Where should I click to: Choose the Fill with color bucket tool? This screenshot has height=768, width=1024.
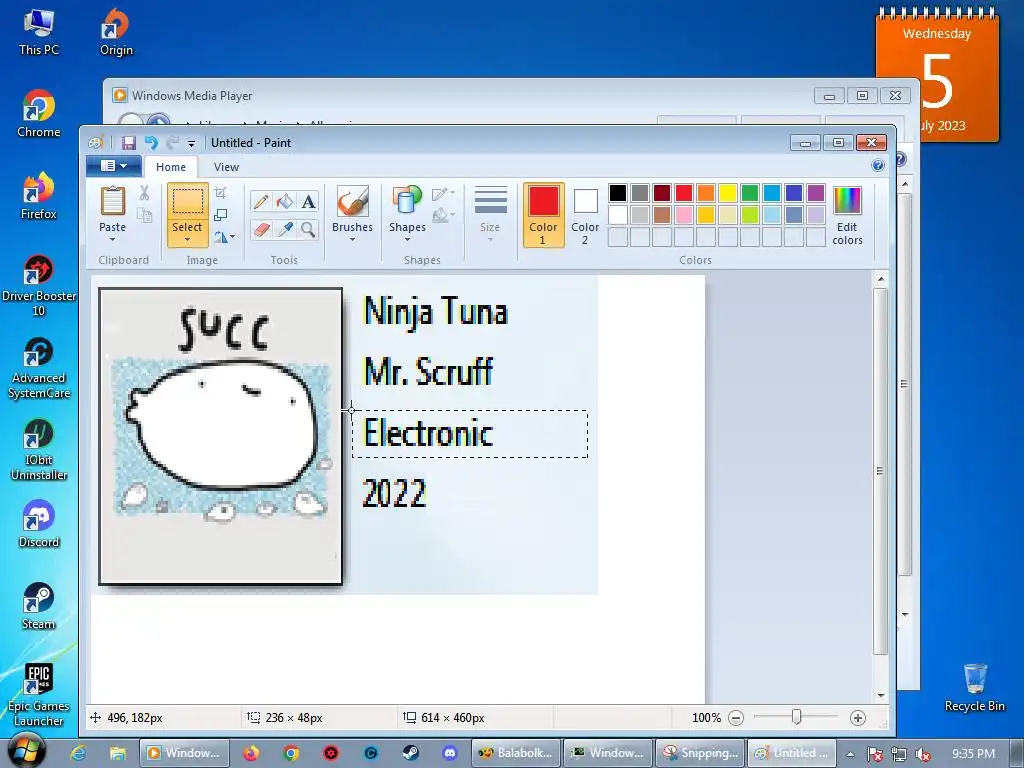click(x=285, y=201)
